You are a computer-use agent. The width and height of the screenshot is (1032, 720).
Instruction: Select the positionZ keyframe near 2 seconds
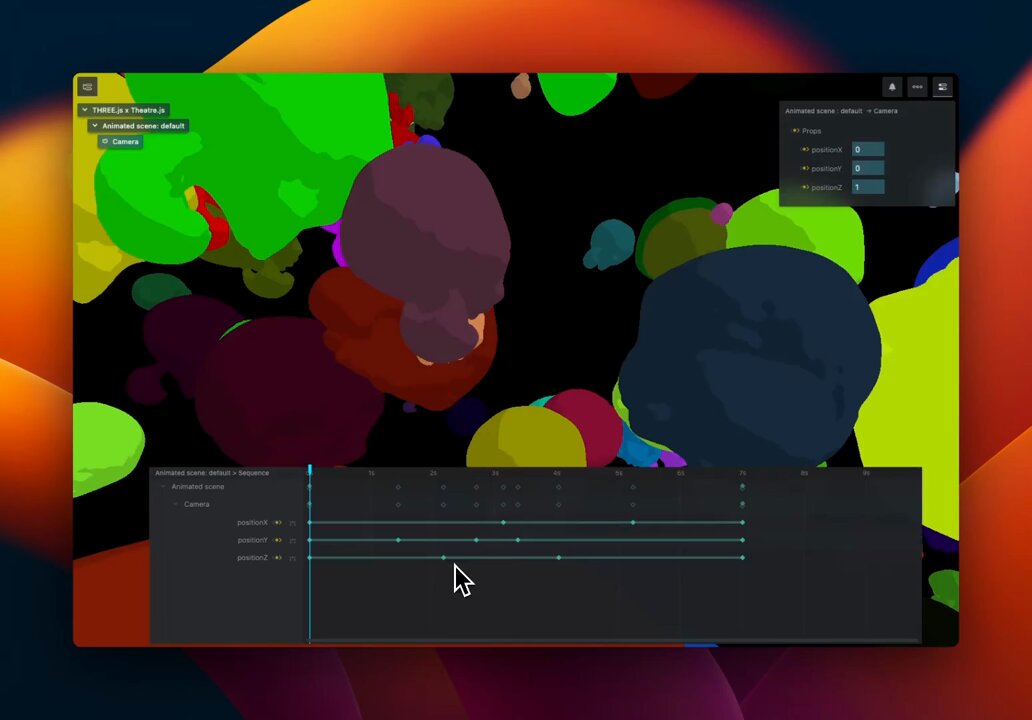coord(443,558)
